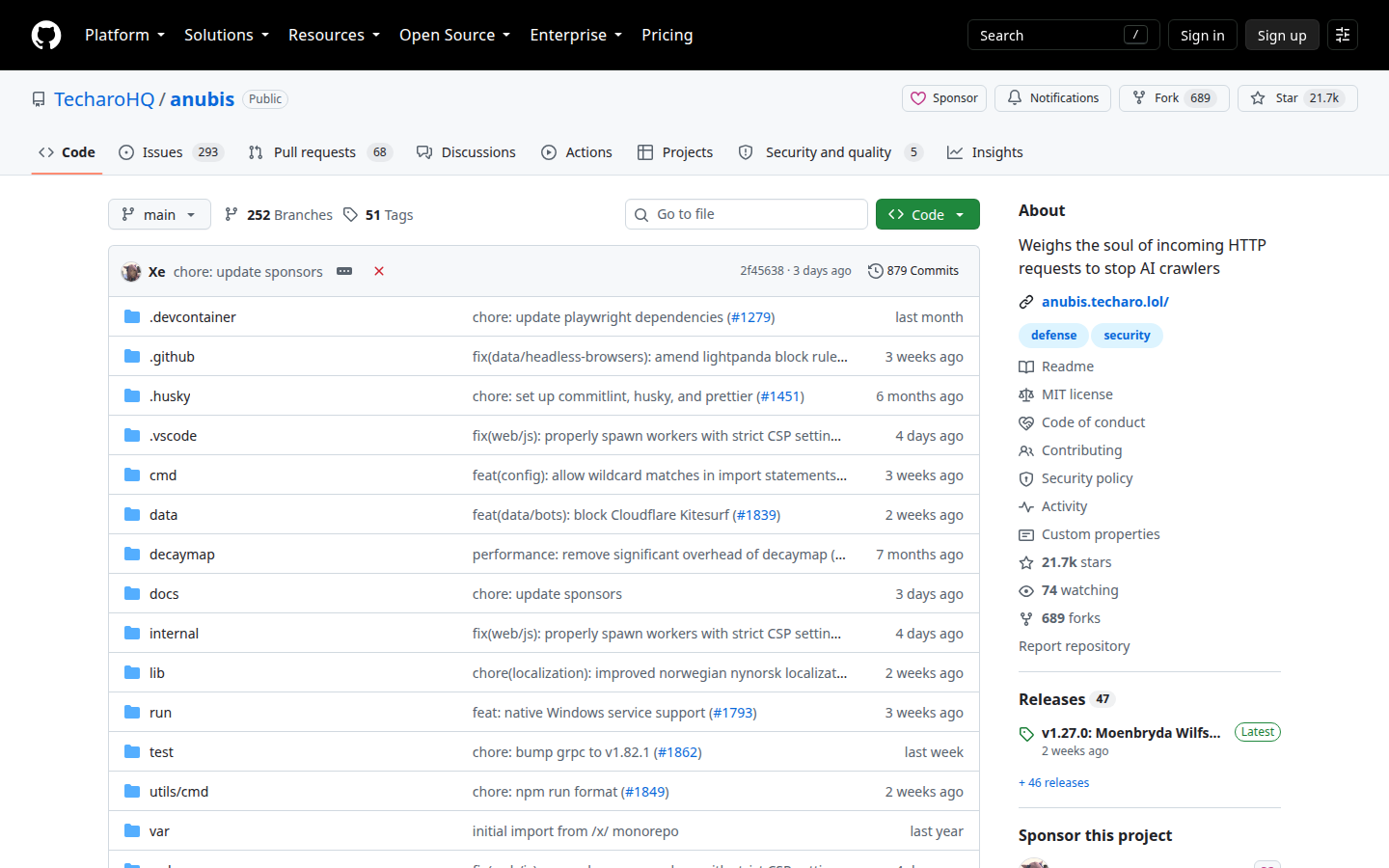Image resolution: width=1389 pixels, height=868 pixels.
Task: Open the Insights tab
Action: click(x=985, y=152)
